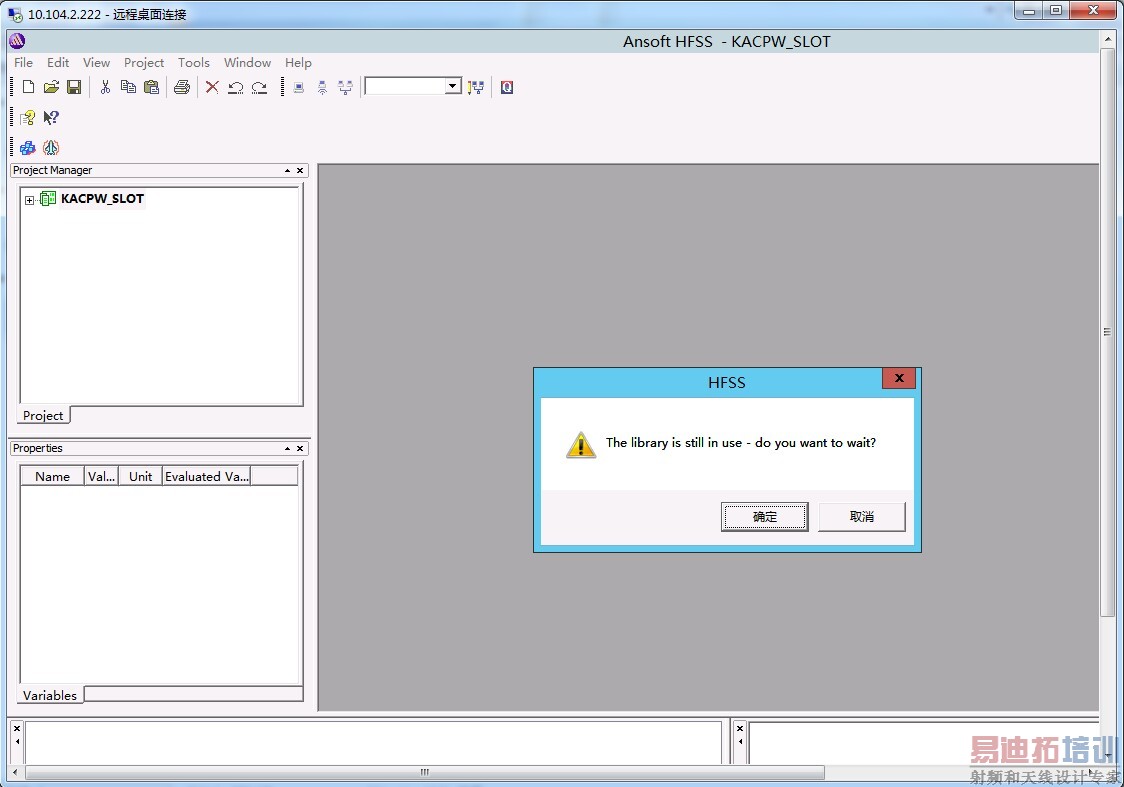Click the green project icon beside KACPW_SLOT
This screenshot has height=787, width=1124.
tap(48, 199)
